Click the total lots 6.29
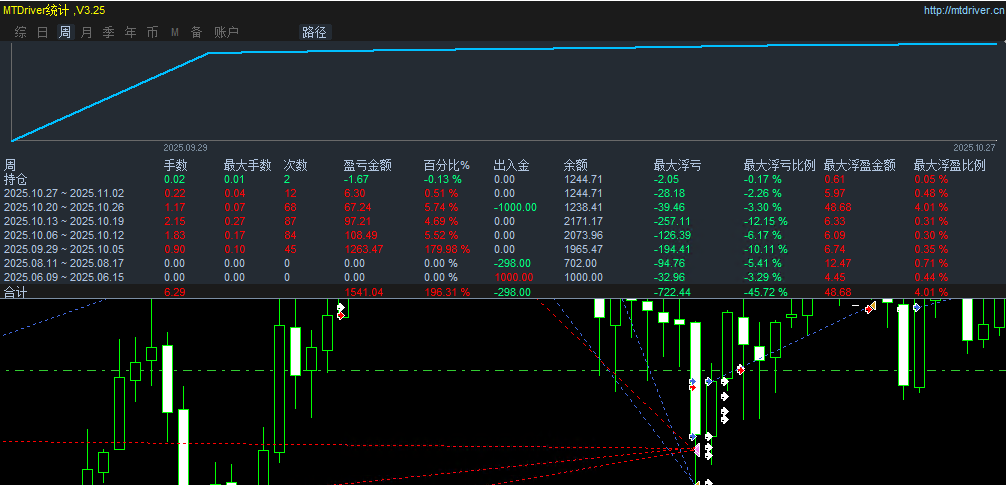 coord(175,292)
